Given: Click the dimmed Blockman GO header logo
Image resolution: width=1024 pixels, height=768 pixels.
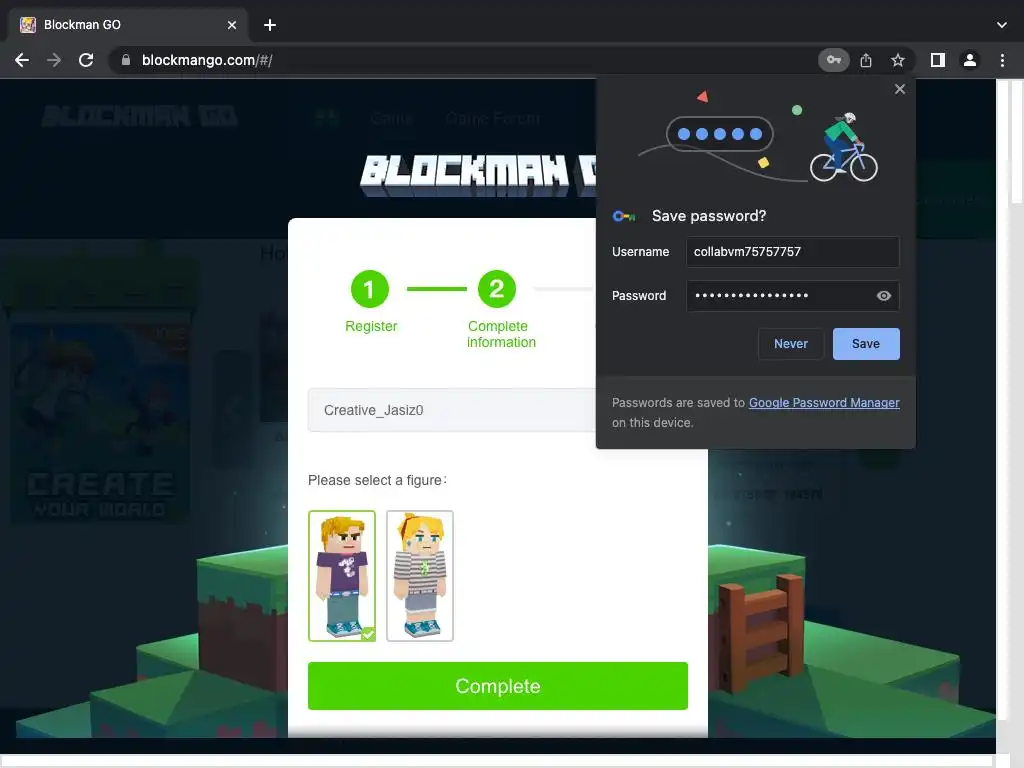Looking at the screenshot, I should [140, 116].
